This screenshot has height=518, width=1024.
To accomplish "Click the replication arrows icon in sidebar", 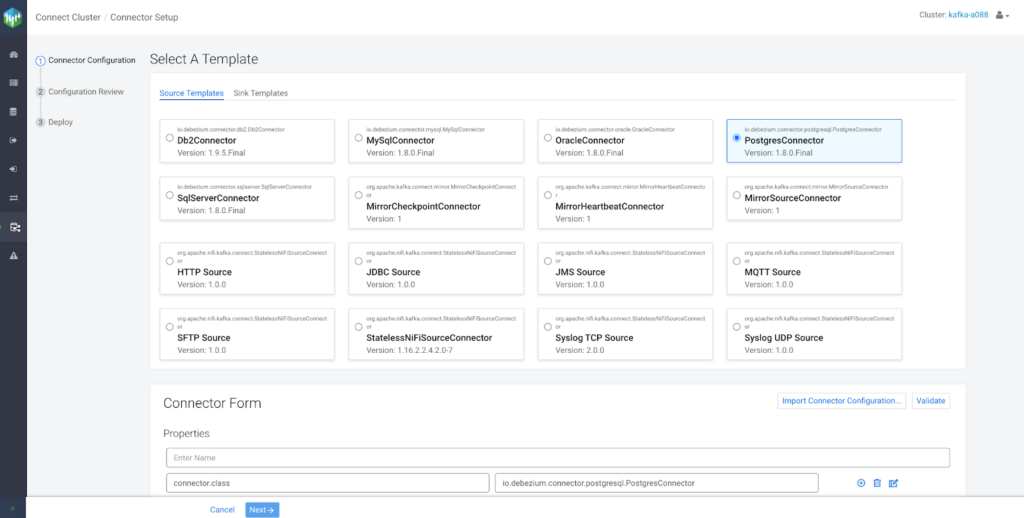I will tap(13, 198).
